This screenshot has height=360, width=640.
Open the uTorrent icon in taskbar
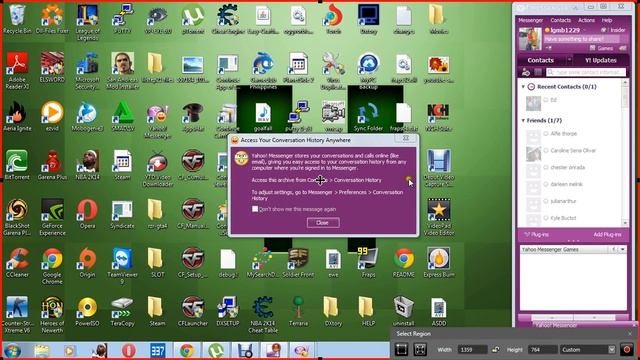216,351
